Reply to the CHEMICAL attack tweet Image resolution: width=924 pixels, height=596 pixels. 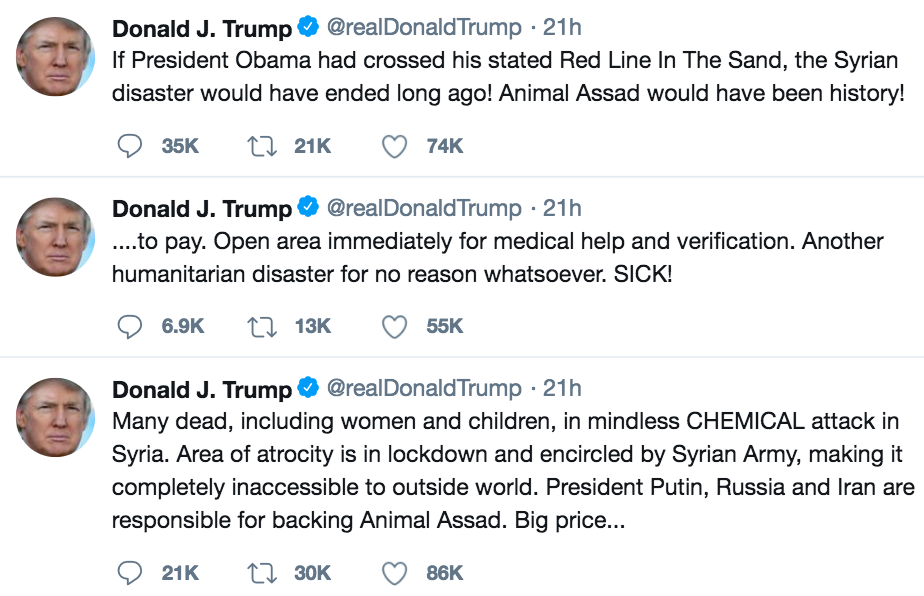click(130, 572)
